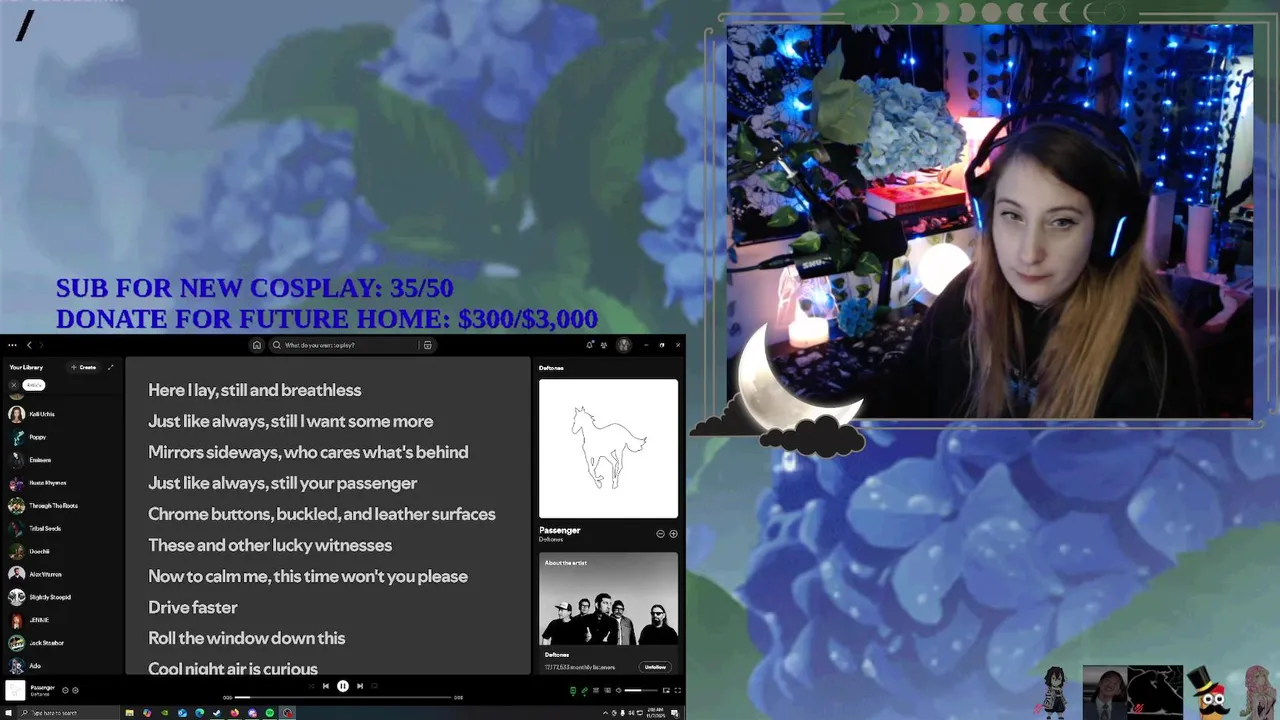The width and height of the screenshot is (1280, 720).
Task: Go back in Spotify navigation
Action: pyautogui.click(x=29, y=345)
